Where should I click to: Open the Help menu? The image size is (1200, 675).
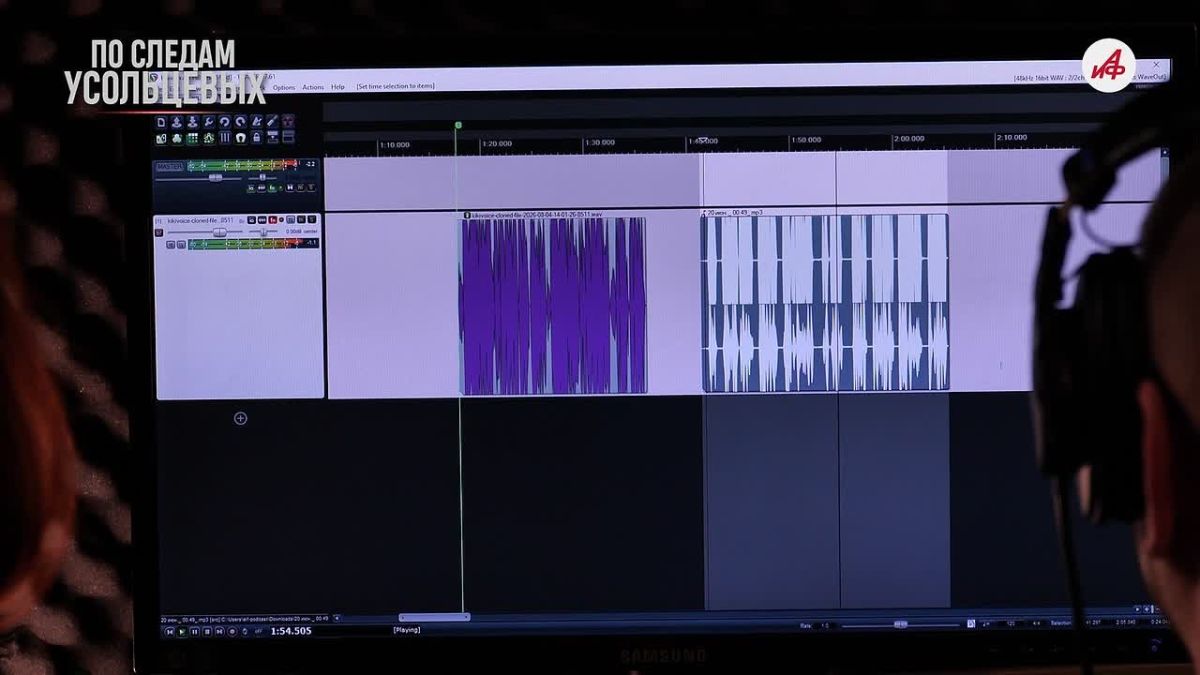(338, 87)
